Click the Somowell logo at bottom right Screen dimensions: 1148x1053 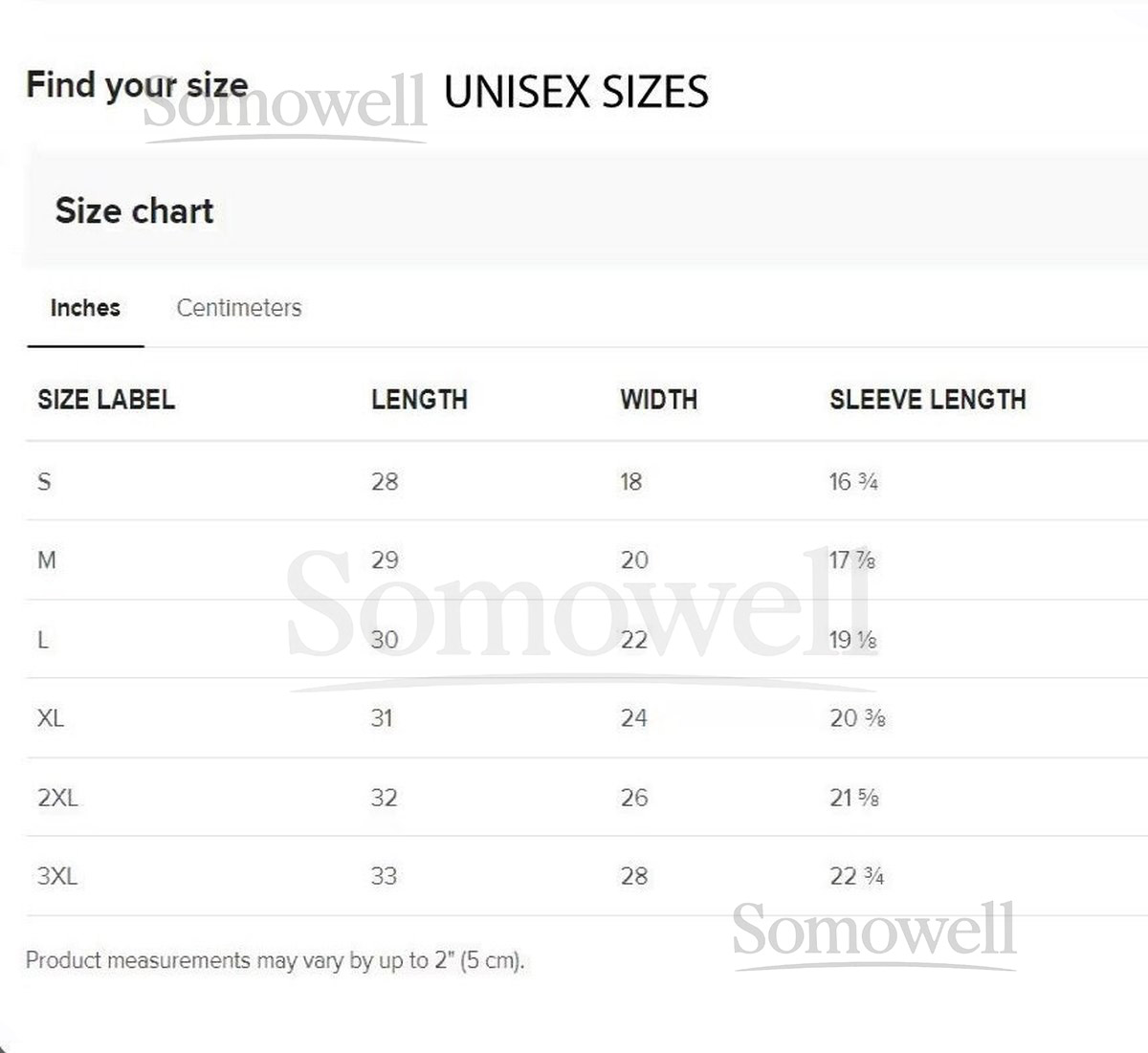point(873,931)
